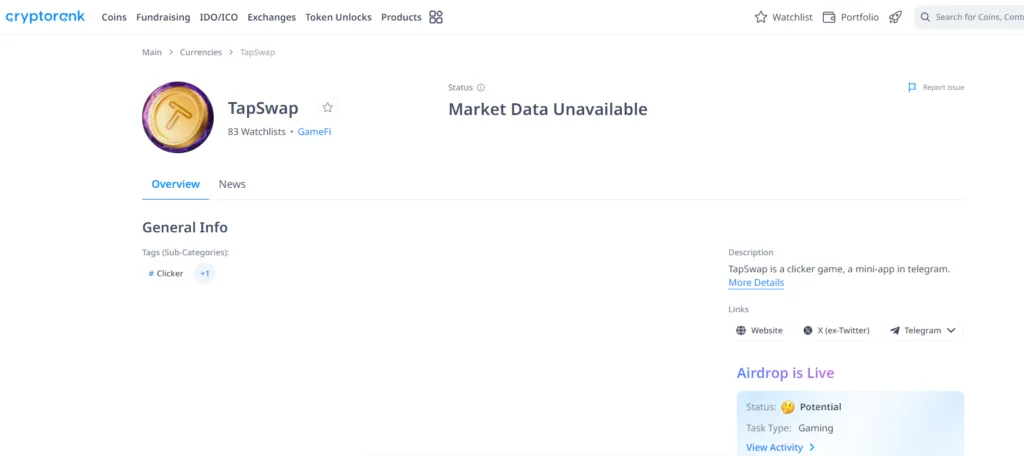Viewport: 1024px width, 456px height.
Task: Click the globe icon on Website link
Action: pyautogui.click(x=741, y=331)
